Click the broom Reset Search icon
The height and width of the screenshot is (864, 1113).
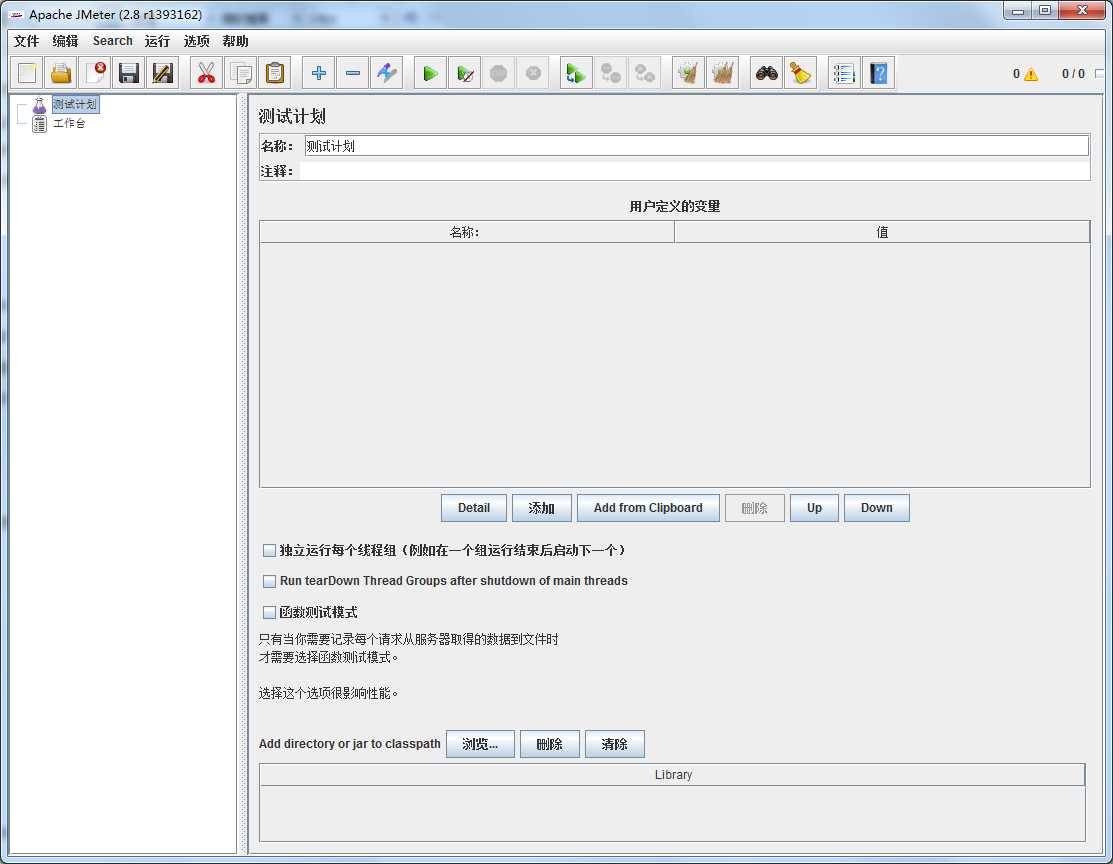801,73
